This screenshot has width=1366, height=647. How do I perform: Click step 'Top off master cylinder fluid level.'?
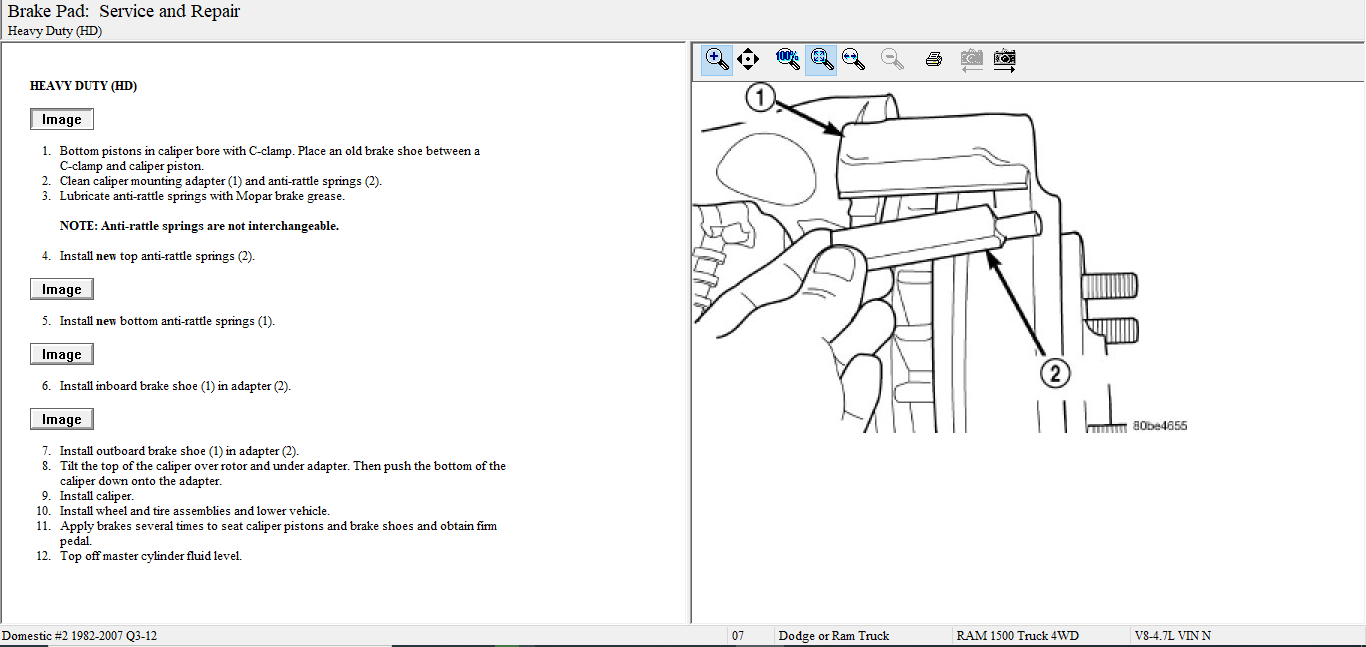pyautogui.click(x=151, y=556)
